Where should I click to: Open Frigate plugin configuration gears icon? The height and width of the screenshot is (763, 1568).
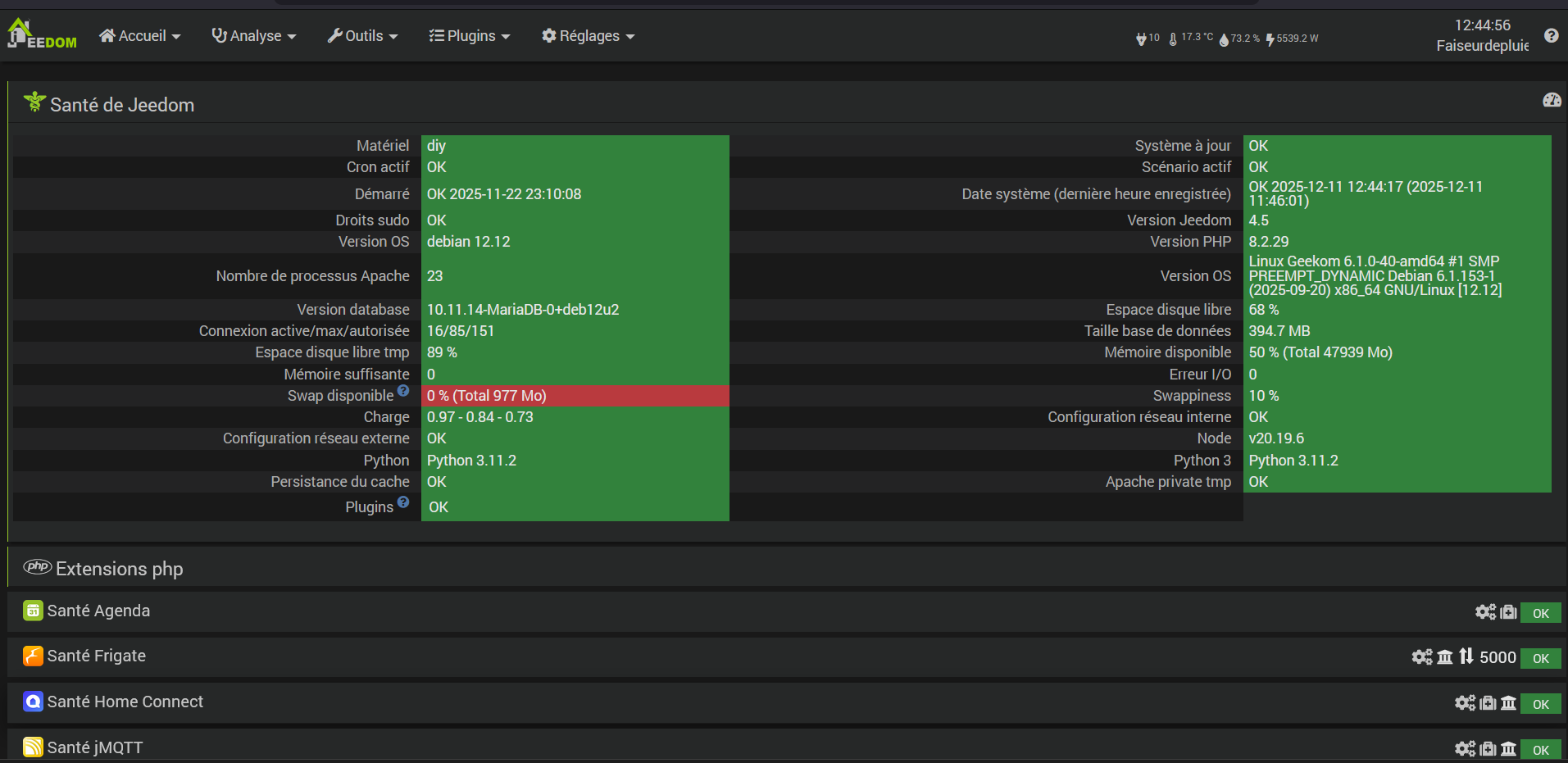(x=1422, y=657)
